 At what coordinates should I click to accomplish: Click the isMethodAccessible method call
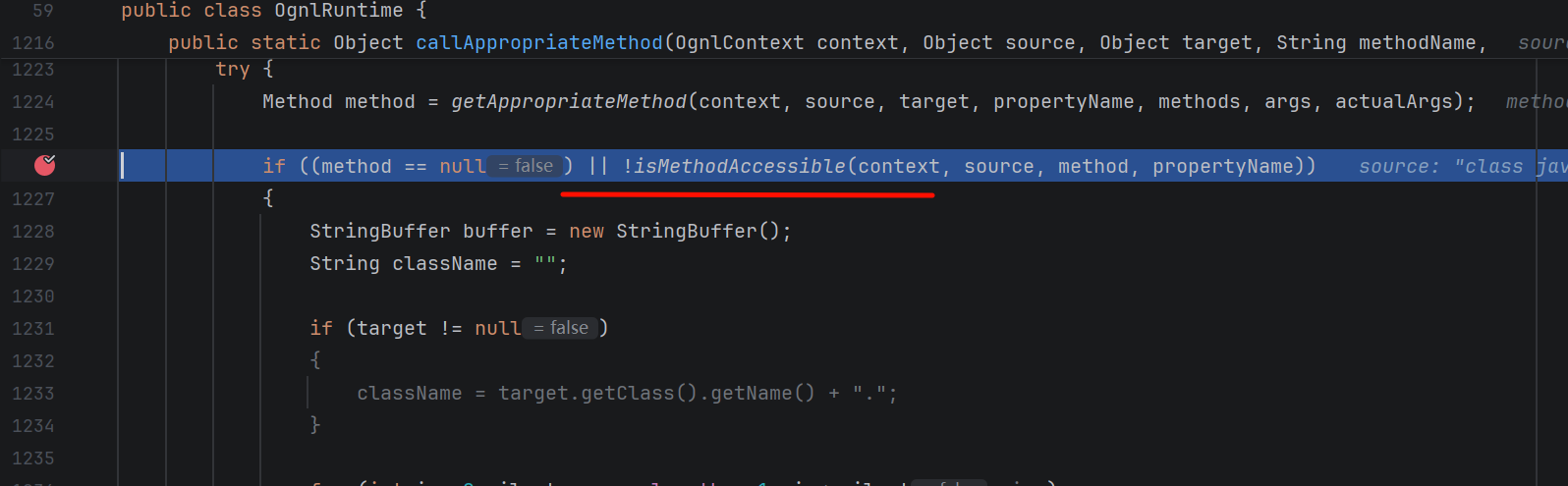(739, 166)
